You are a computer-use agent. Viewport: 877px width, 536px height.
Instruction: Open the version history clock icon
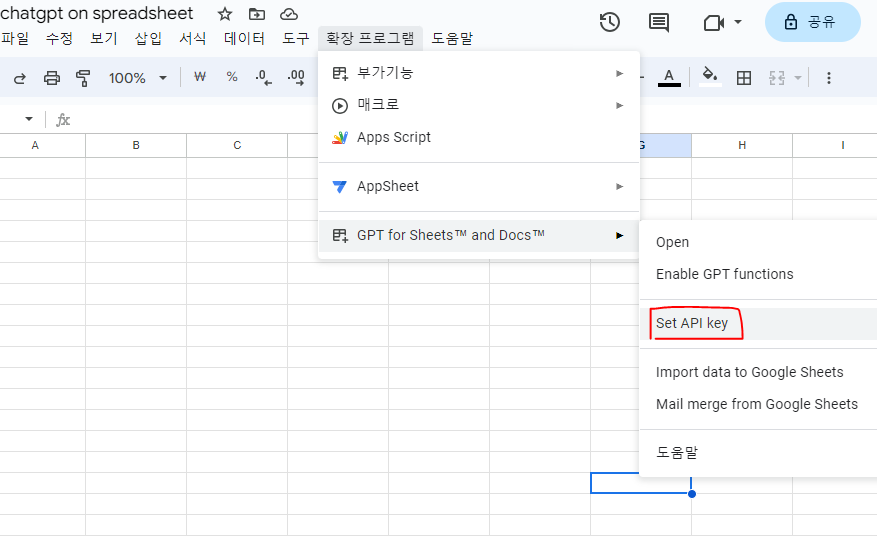click(610, 22)
